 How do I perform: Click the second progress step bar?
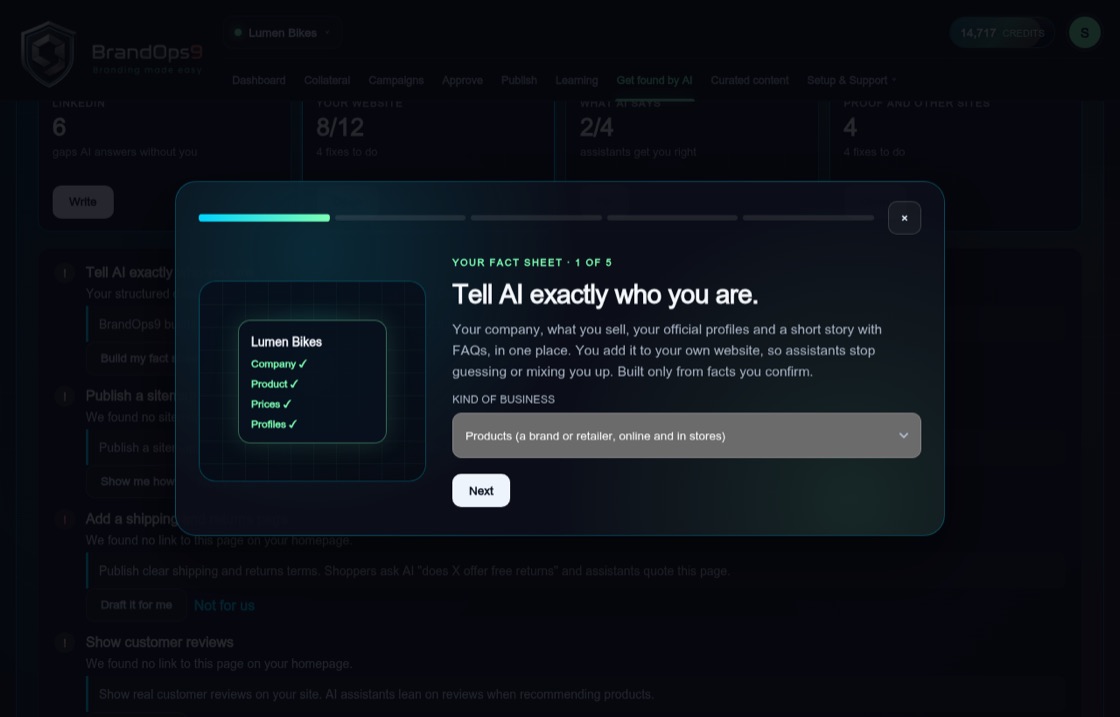click(400, 218)
